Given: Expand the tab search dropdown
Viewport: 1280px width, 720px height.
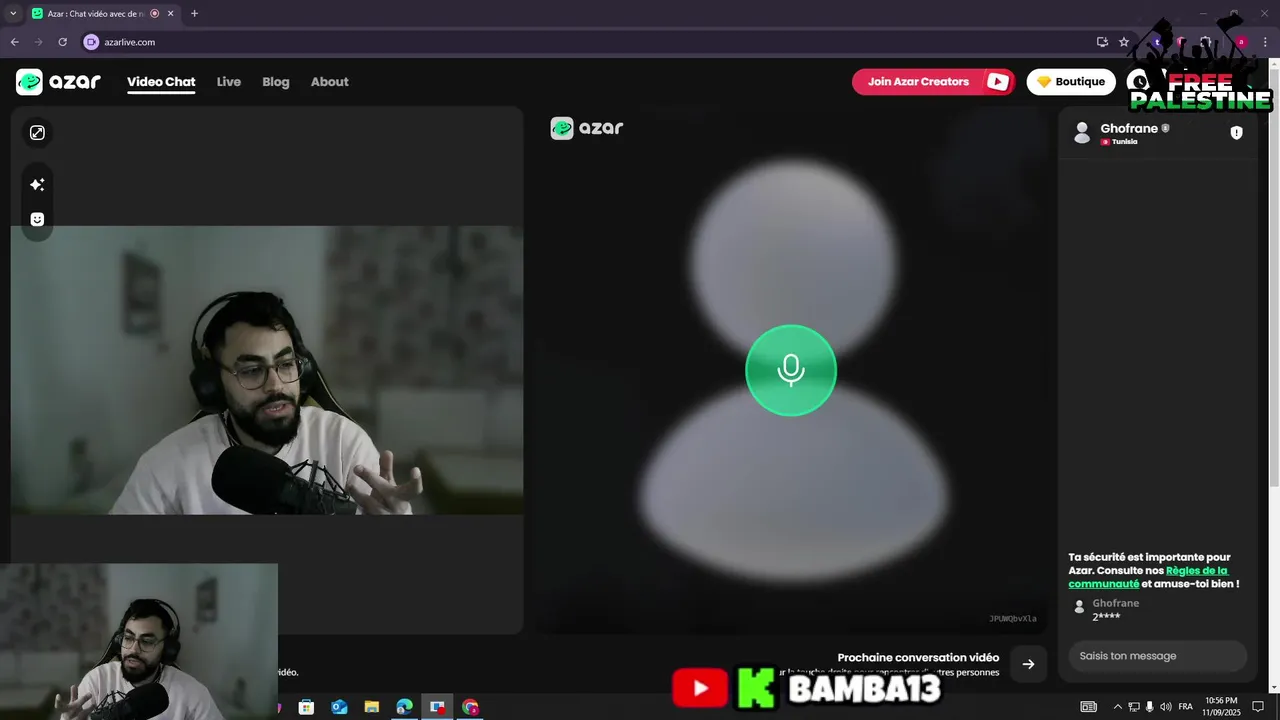Looking at the screenshot, I should [12, 14].
